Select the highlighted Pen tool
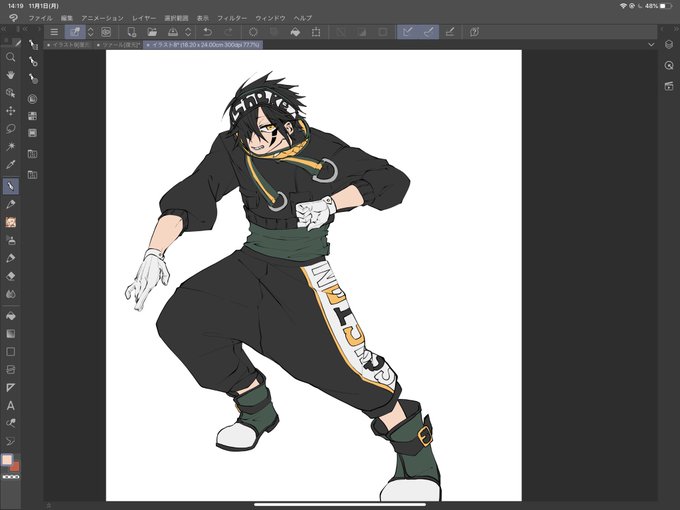Screen dimensions: 680x510 pos(10,186)
